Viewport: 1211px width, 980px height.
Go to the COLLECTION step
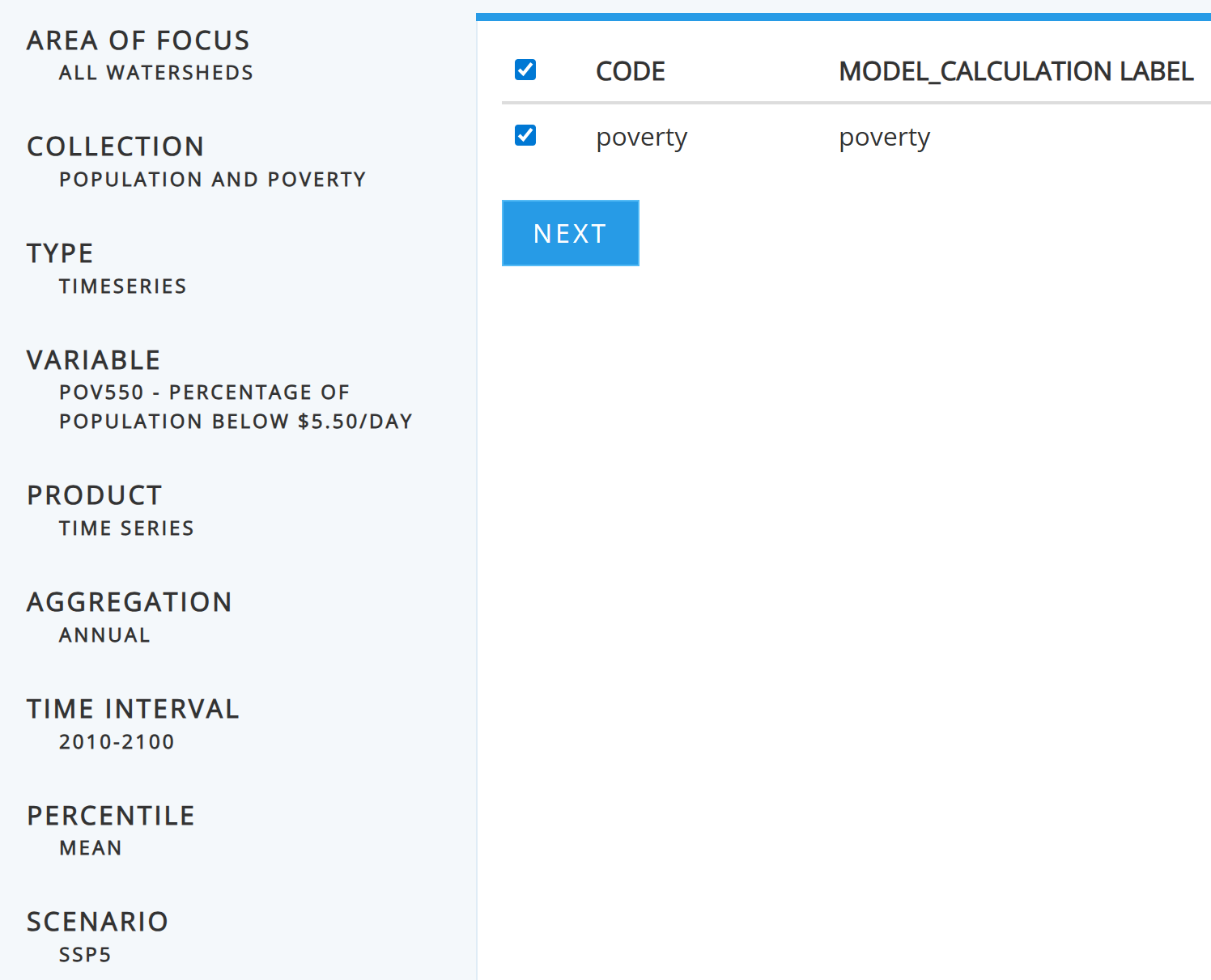pyautogui.click(x=116, y=146)
